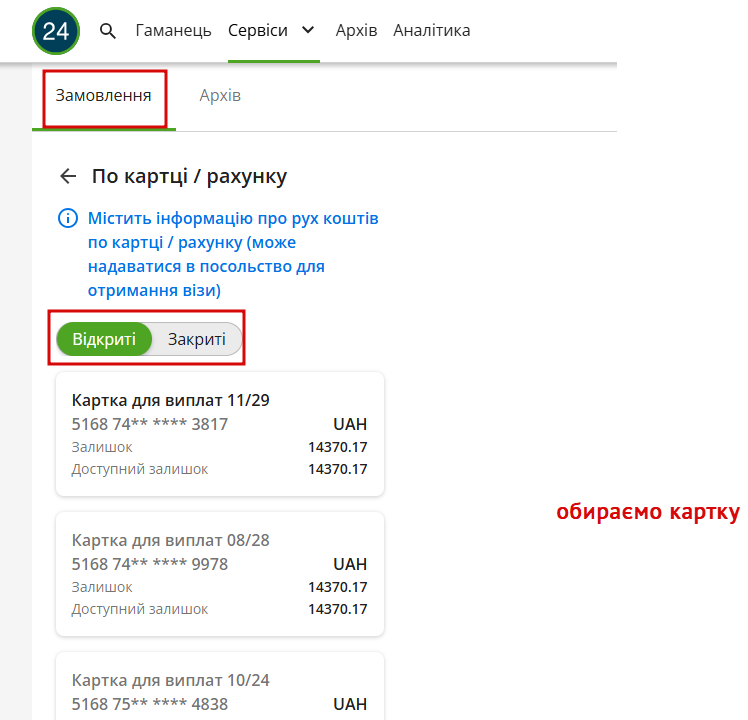Open the Сервіси menu item
Screen dimensions: 748x720
coord(258,31)
